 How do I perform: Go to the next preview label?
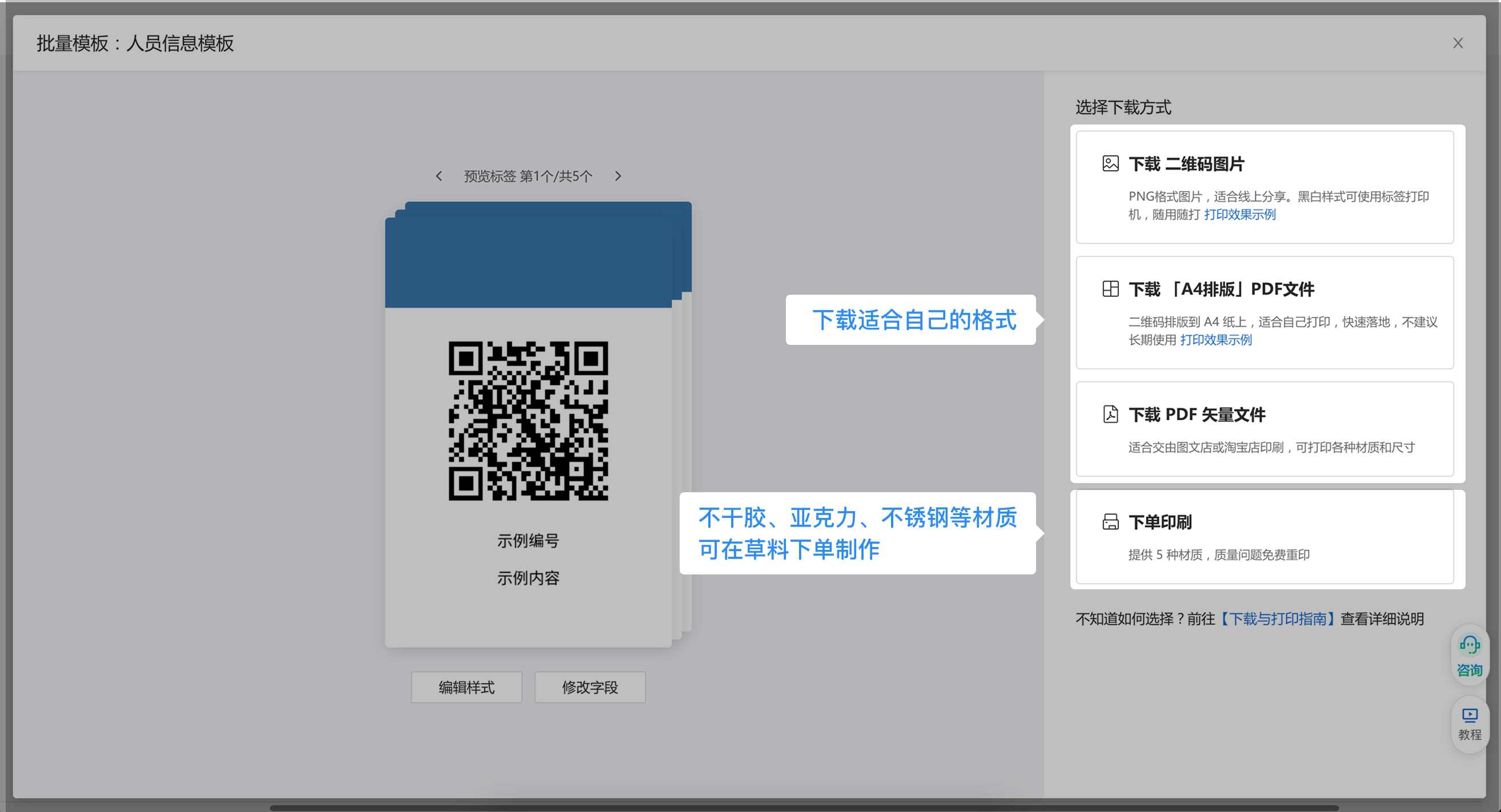click(618, 176)
